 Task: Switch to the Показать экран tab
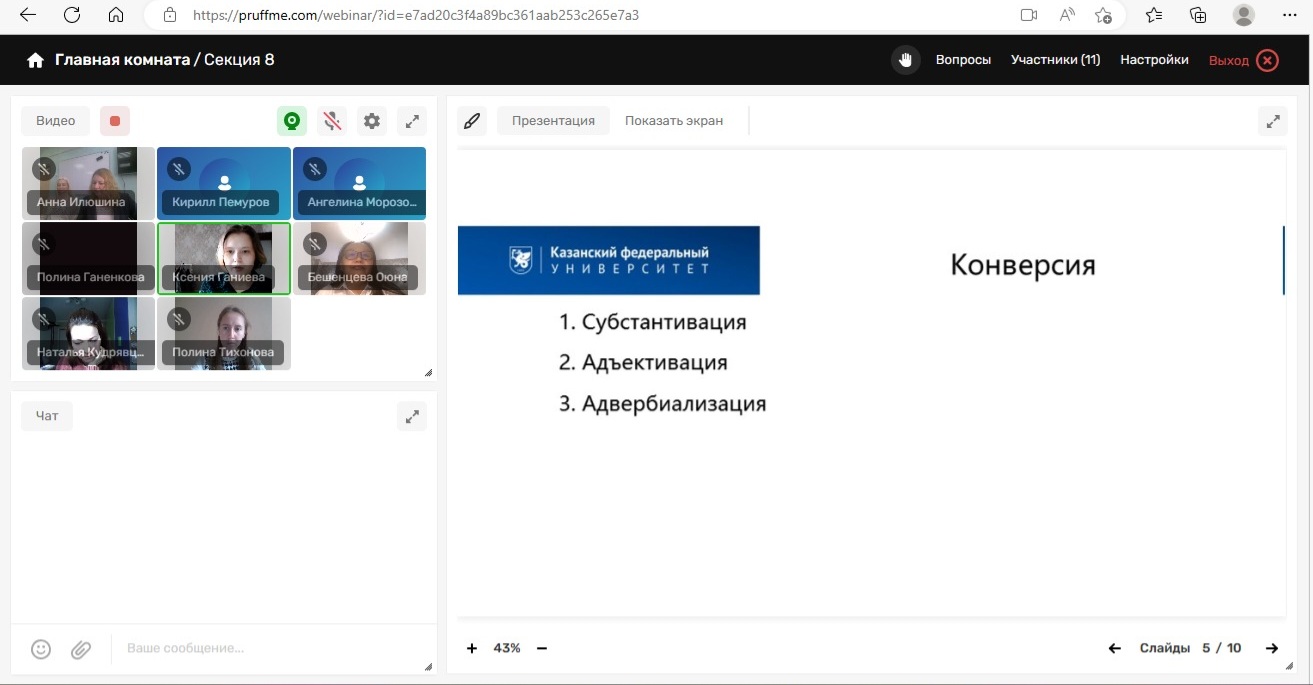pos(674,121)
